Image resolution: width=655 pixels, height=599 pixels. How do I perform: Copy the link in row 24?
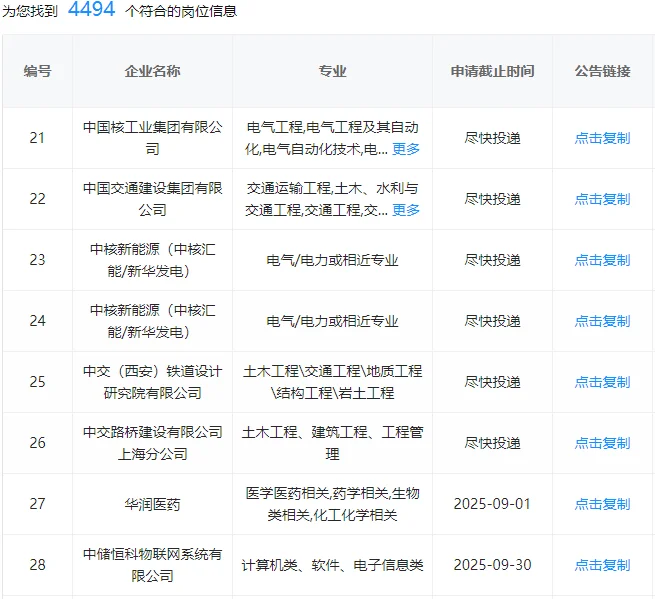click(602, 321)
